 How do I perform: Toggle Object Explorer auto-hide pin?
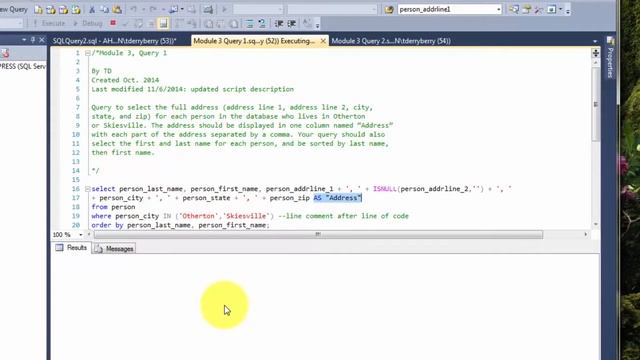[x=33, y=40]
